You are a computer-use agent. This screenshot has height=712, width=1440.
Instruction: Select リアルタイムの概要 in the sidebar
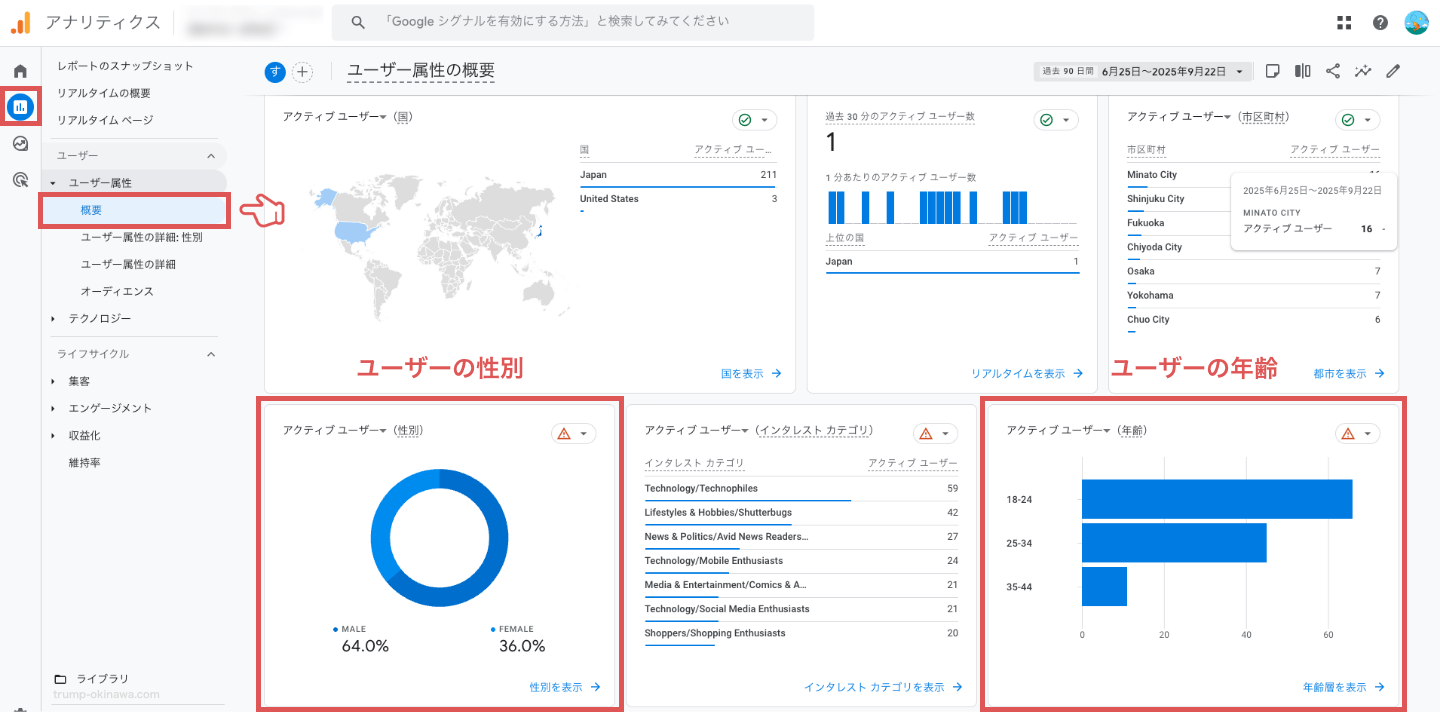coord(104,93)
